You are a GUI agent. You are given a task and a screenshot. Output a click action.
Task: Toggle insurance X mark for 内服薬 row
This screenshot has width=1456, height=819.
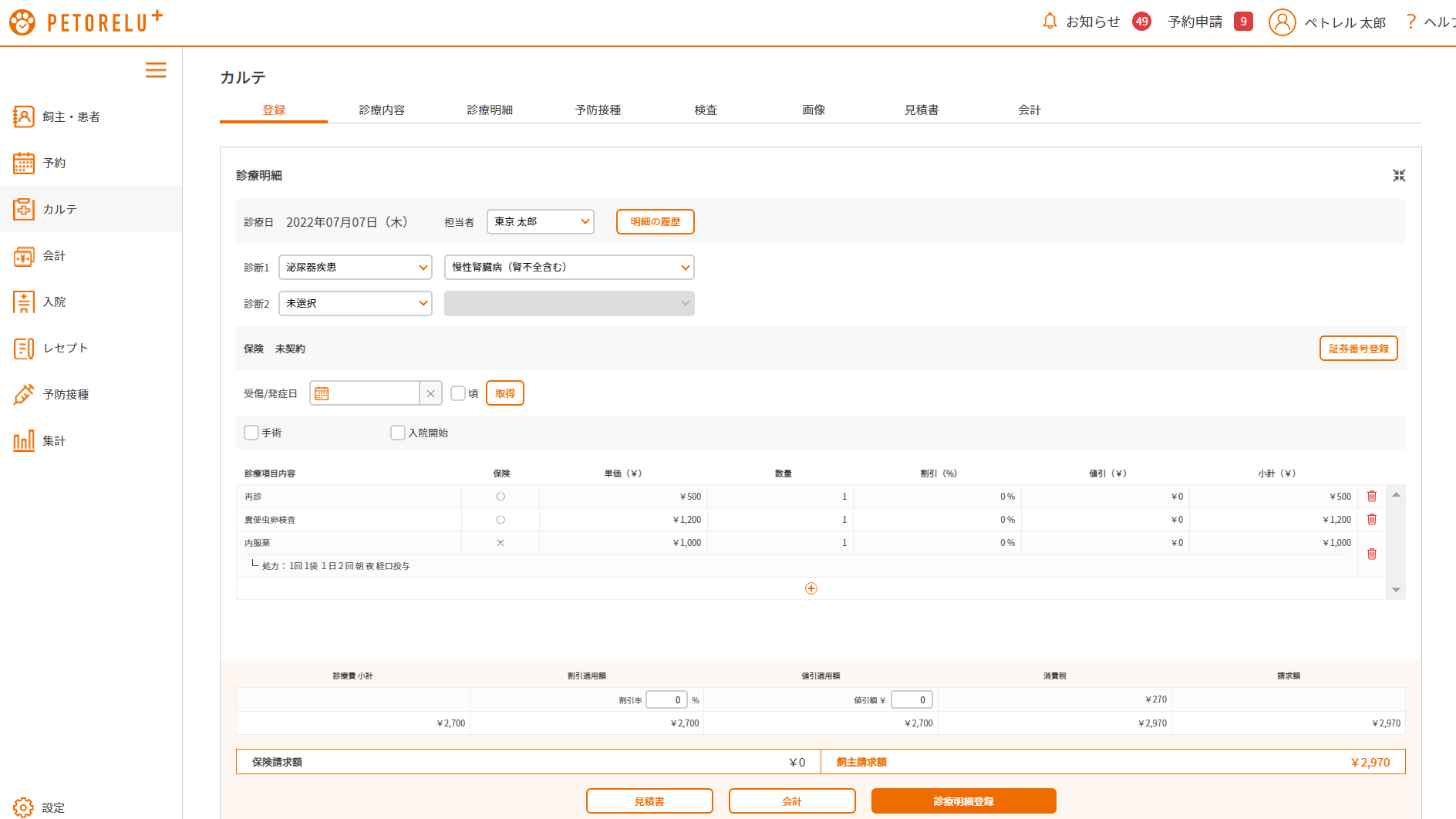(x=501, y=543)
